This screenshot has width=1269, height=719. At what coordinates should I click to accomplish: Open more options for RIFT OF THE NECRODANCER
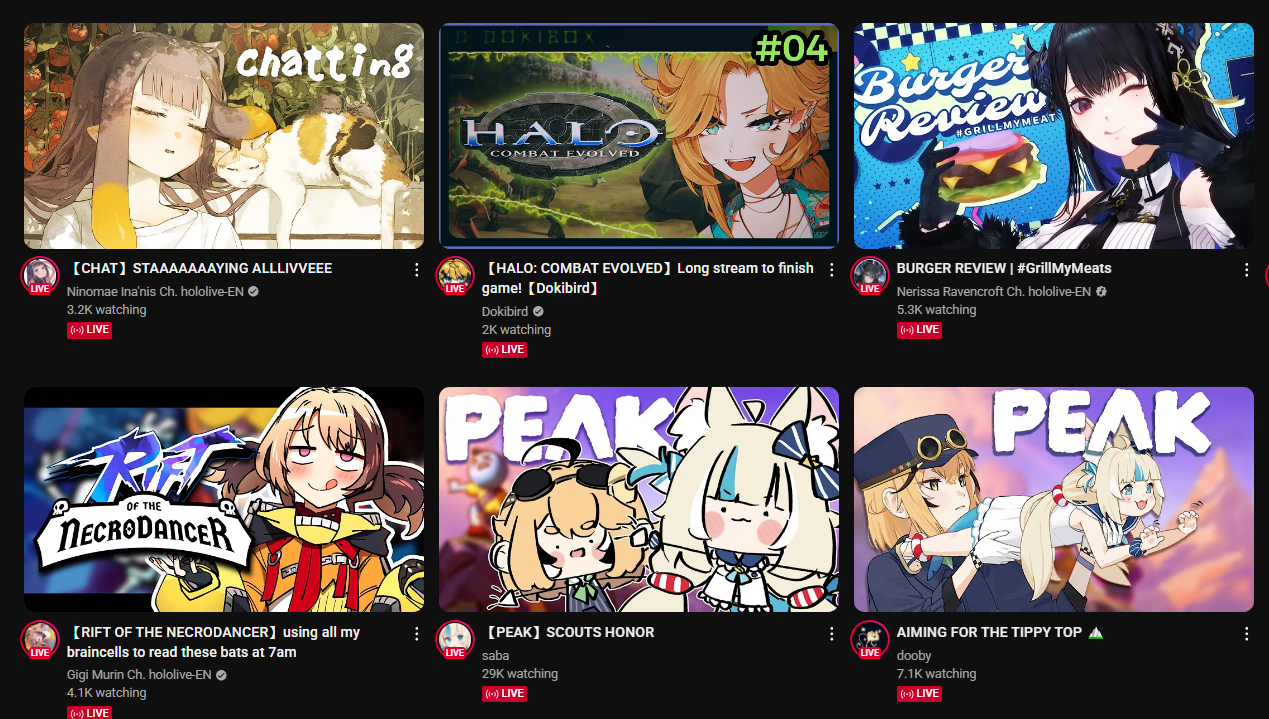(416, 634)
